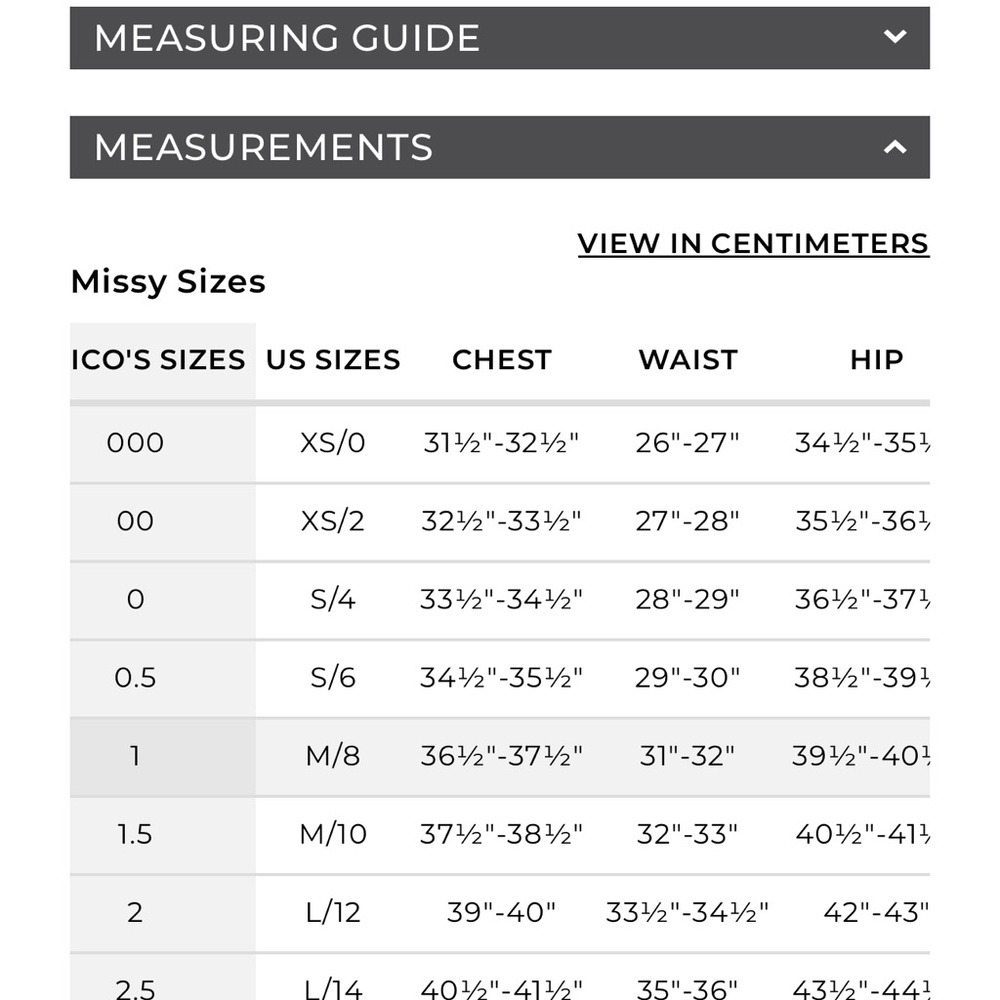Viewport: 1000px width, 1000px height.
Task: Click the 39"-40" chest measurement
Action: (x=501, y=912)
